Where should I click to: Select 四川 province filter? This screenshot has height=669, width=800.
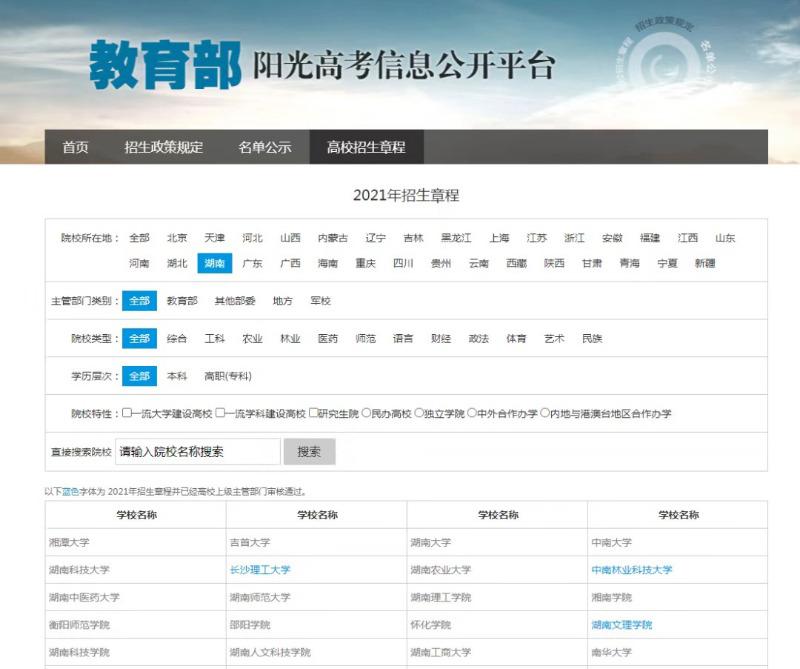pyautogui.click(x=403, y=263)
